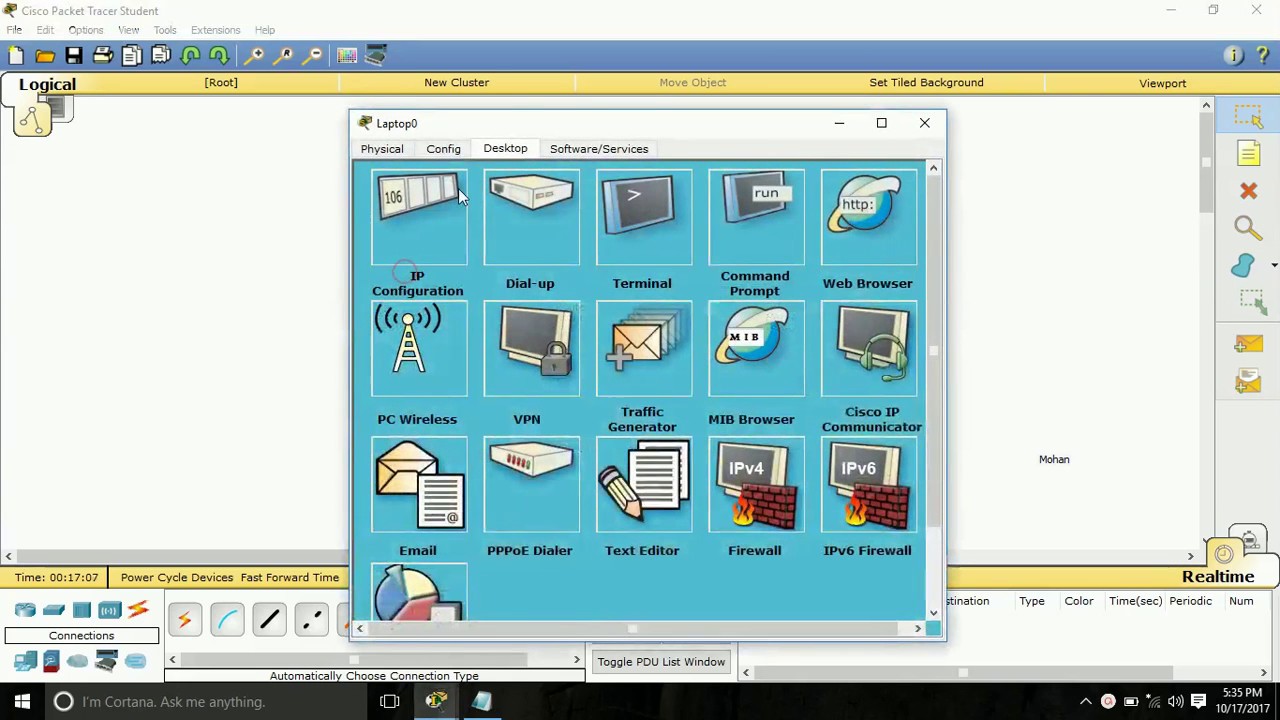
Task: Launch the Traffic Generator app
Action: point(643,350)
